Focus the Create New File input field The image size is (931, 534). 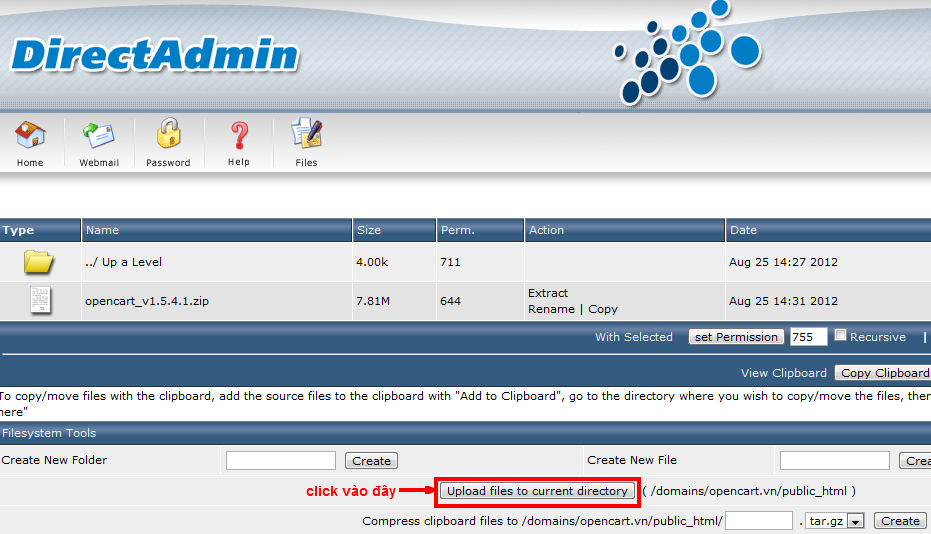pos(834,460)
